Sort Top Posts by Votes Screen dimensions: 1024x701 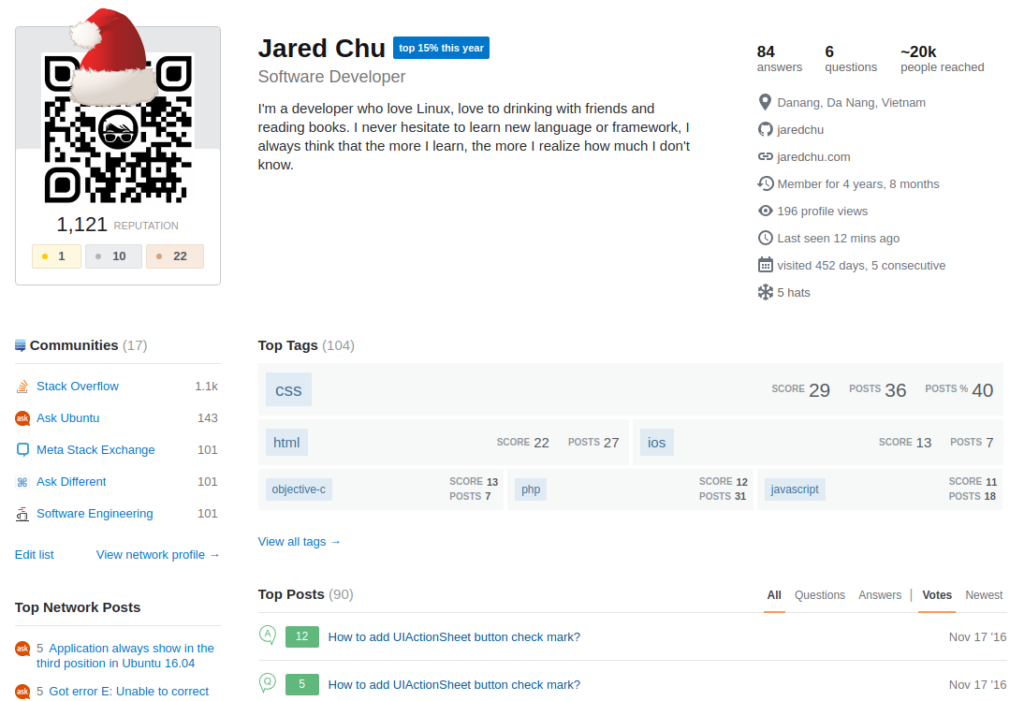pyautogui.click(x=936, y=595)
